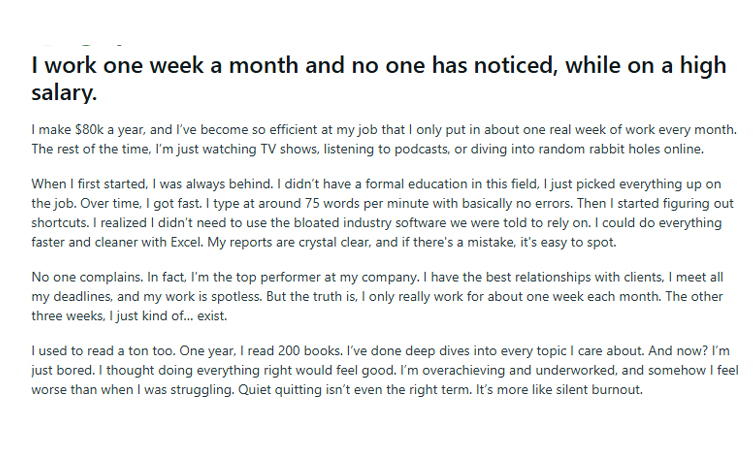Click the paragraph starting "No one complains"
756x465 pixels.
tap(378, 296)
